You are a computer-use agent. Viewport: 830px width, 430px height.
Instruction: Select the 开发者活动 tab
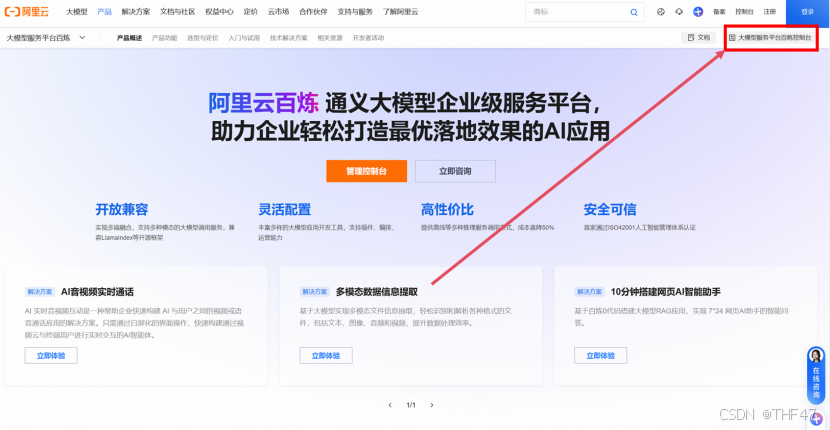pyautogui.click(x=368, y=38)
